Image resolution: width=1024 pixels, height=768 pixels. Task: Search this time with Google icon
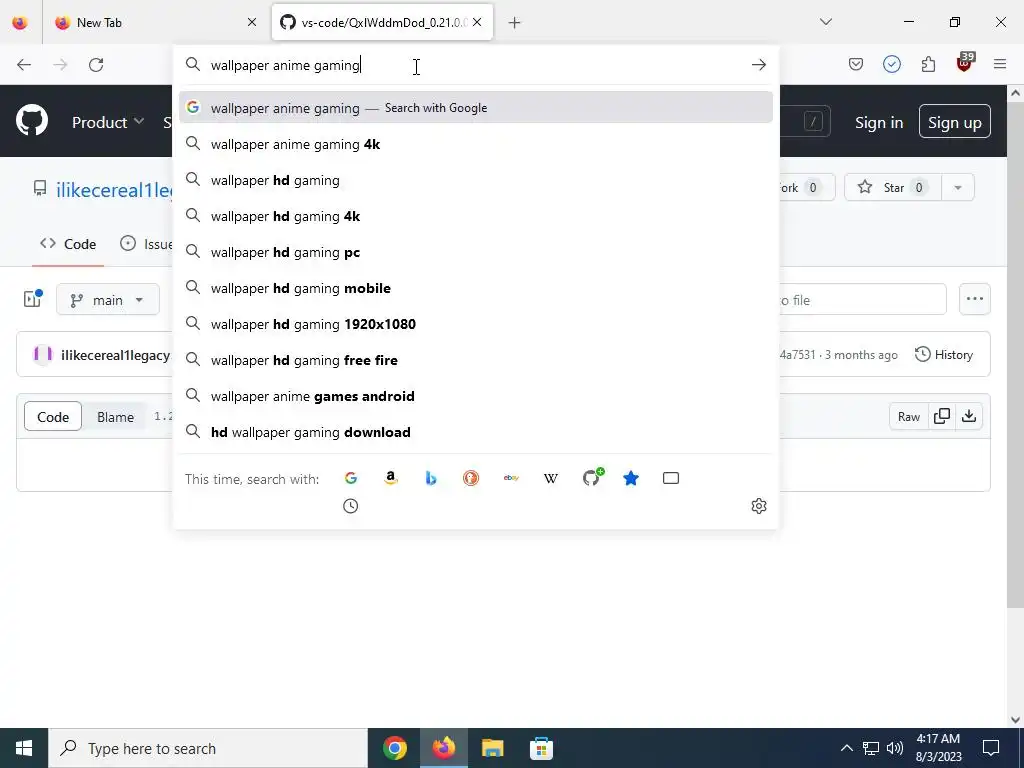tap(351, 478)
